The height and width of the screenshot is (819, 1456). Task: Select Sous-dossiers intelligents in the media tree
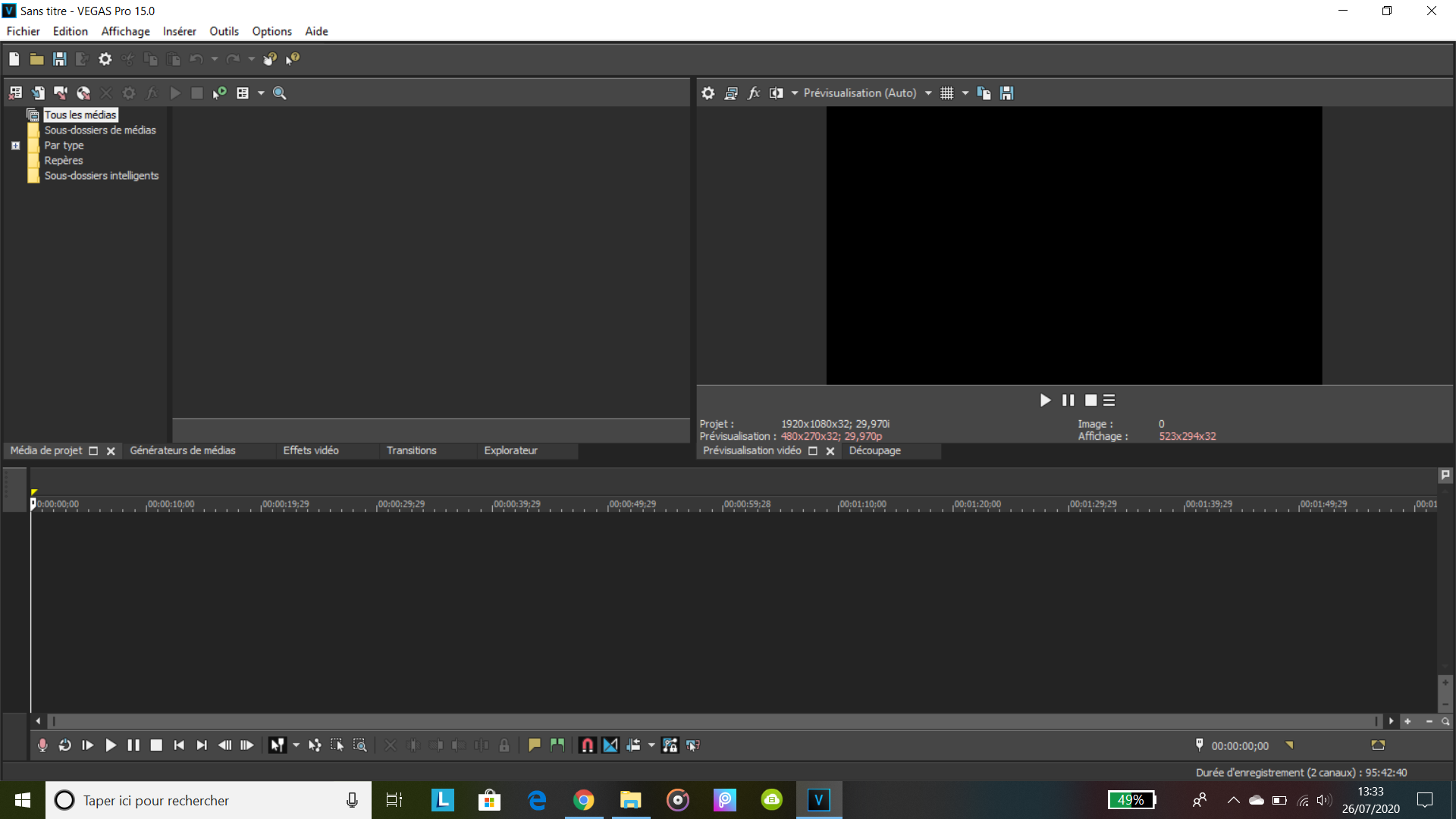coord(101,176)
